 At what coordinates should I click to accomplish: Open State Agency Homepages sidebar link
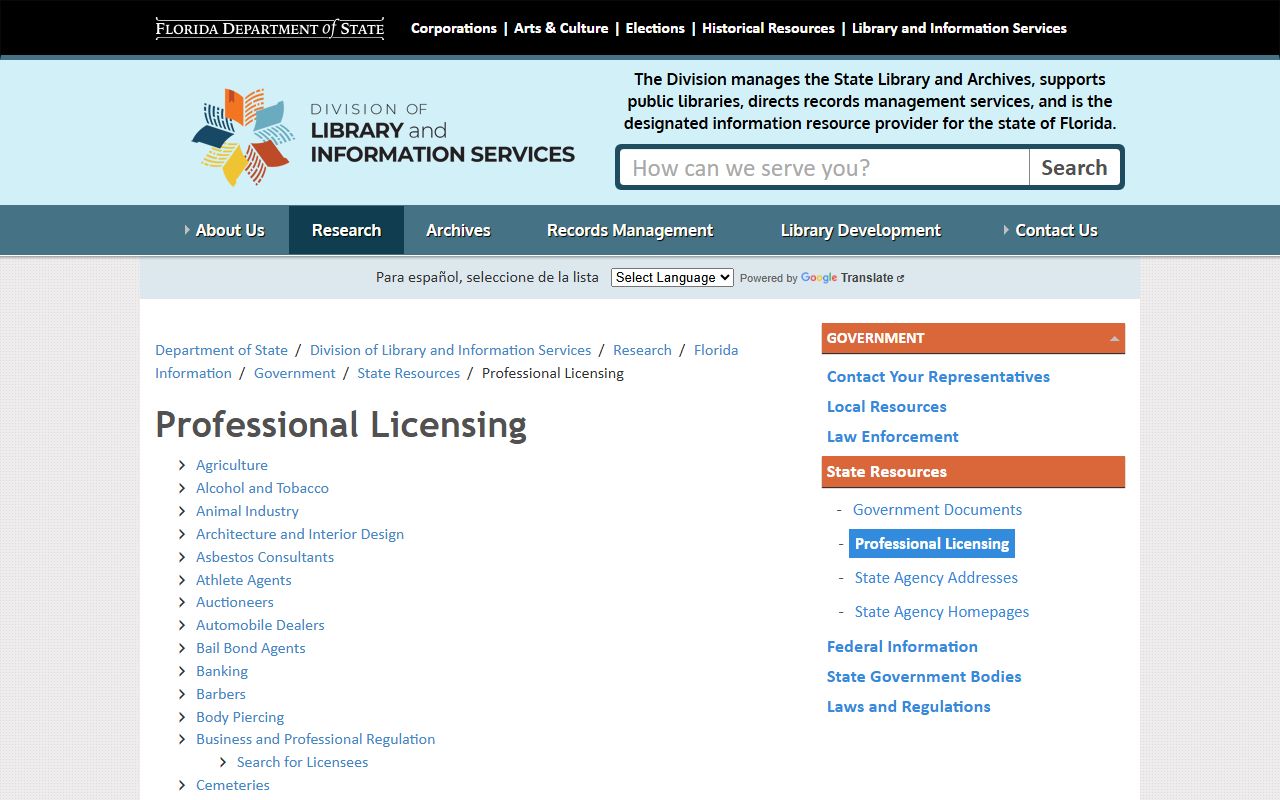[x=941, y=612]
